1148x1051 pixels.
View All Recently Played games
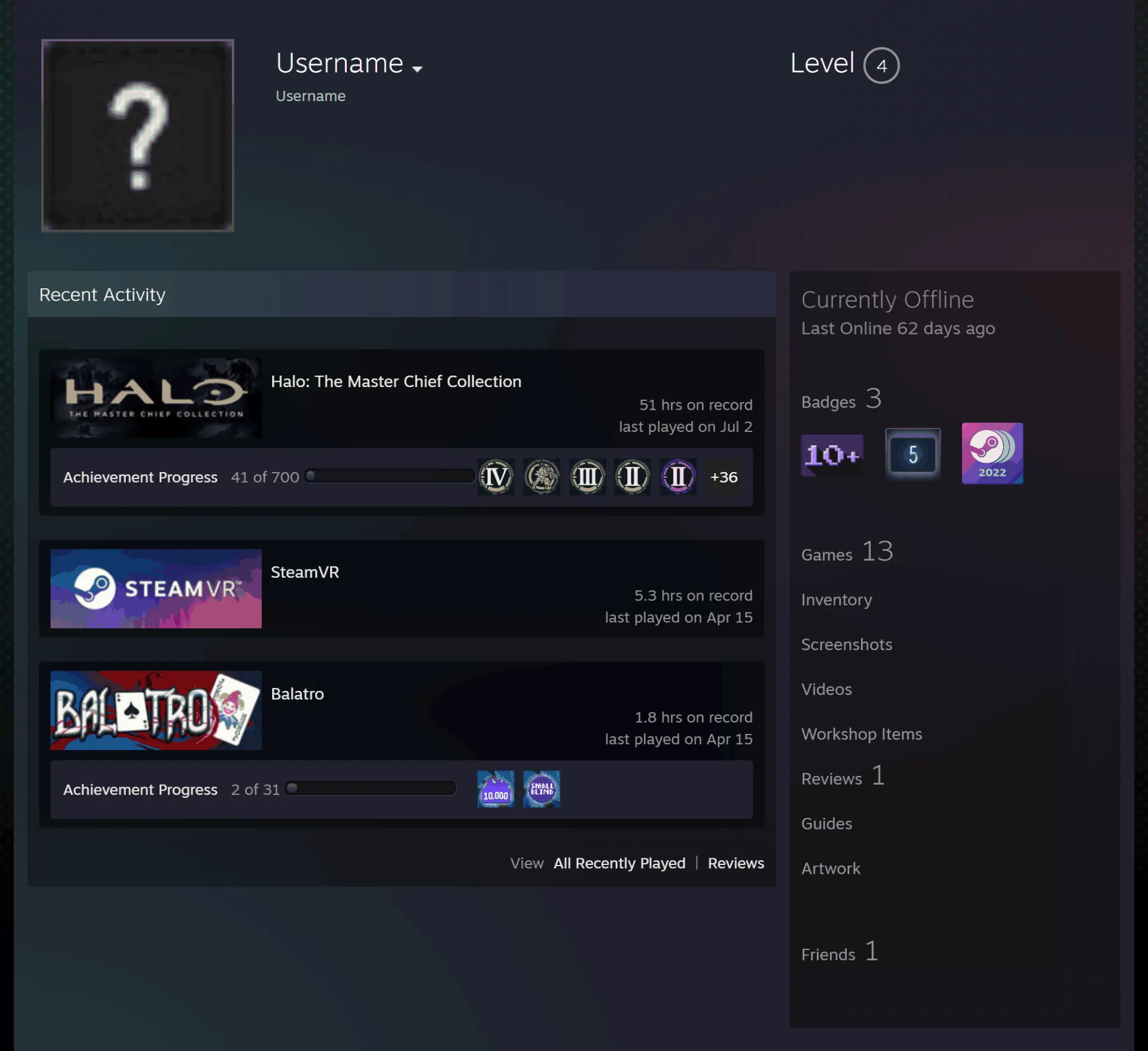point(619,863)
